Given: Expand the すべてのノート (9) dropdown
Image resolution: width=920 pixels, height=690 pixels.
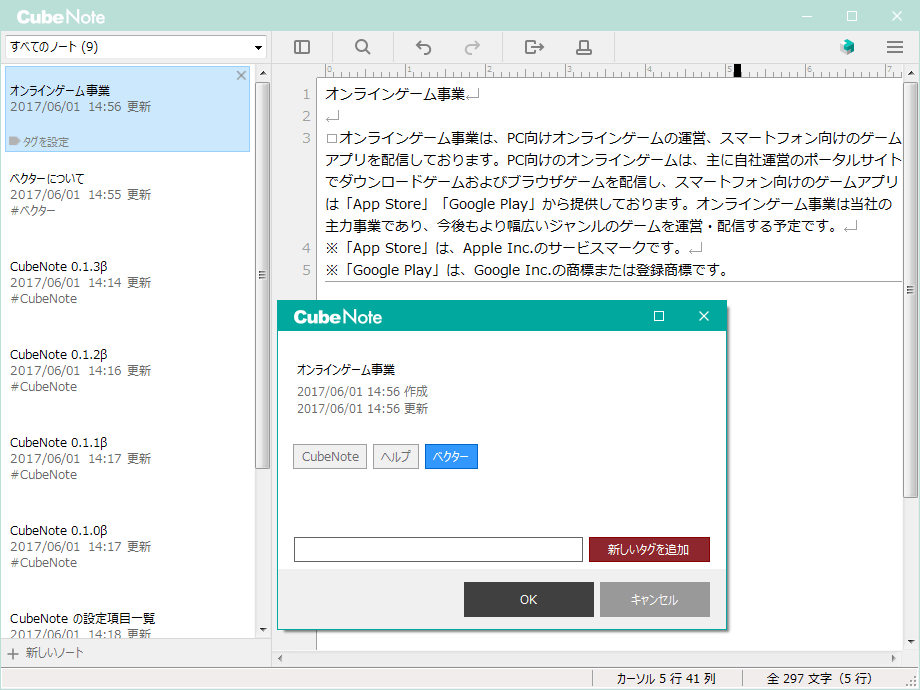Looking at the screenshot, I should [136, 47].
